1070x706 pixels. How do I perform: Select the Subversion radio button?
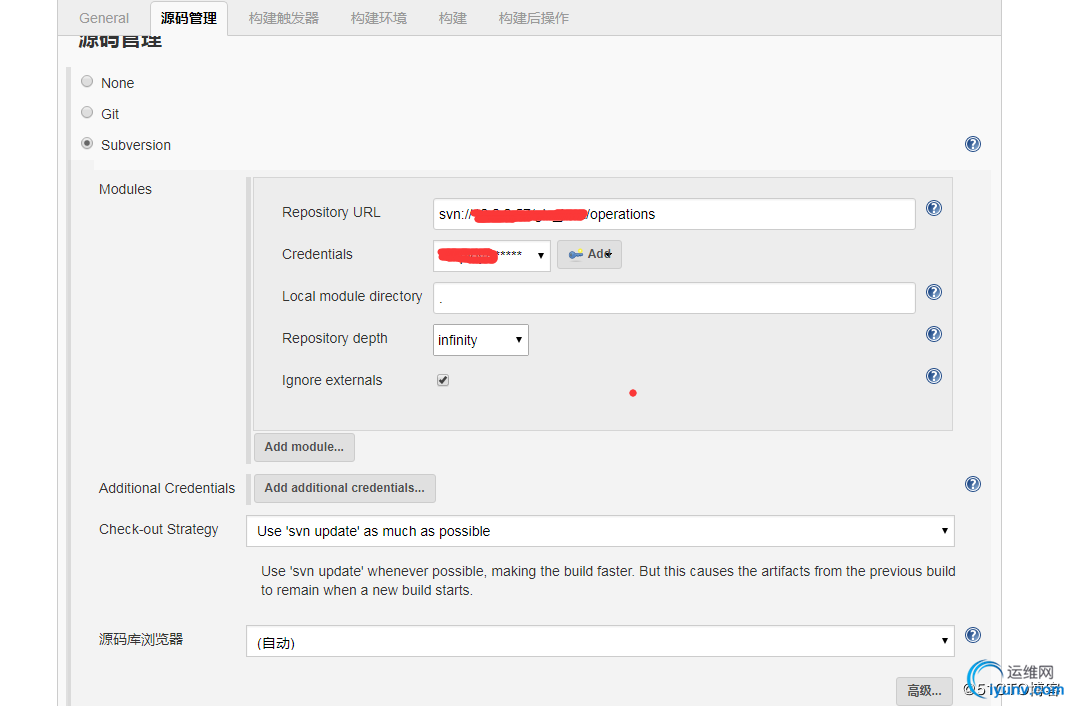point(87,144)
